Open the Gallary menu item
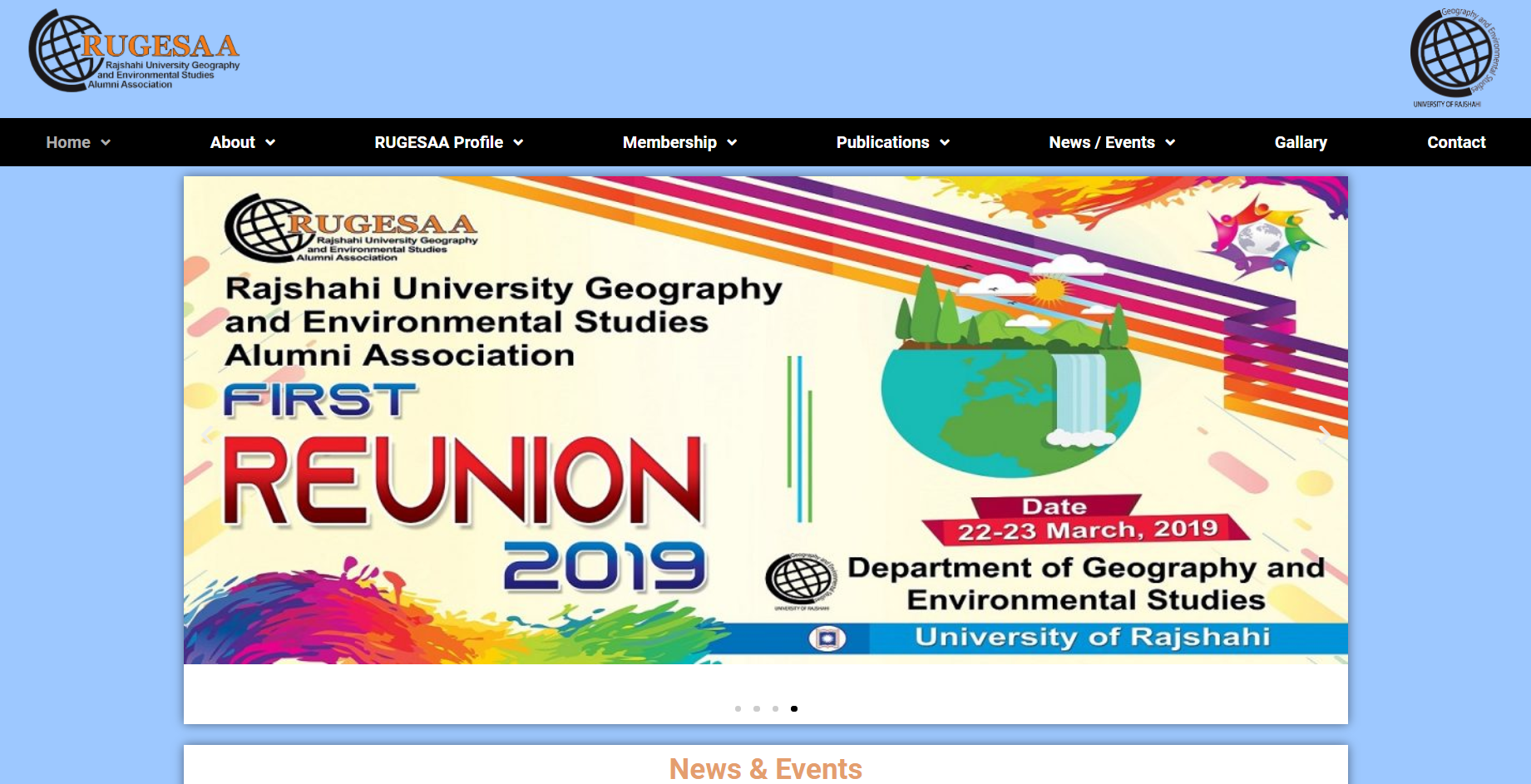The width and height of the screenshot is (1531, 784). click(x=1301, y=142)
